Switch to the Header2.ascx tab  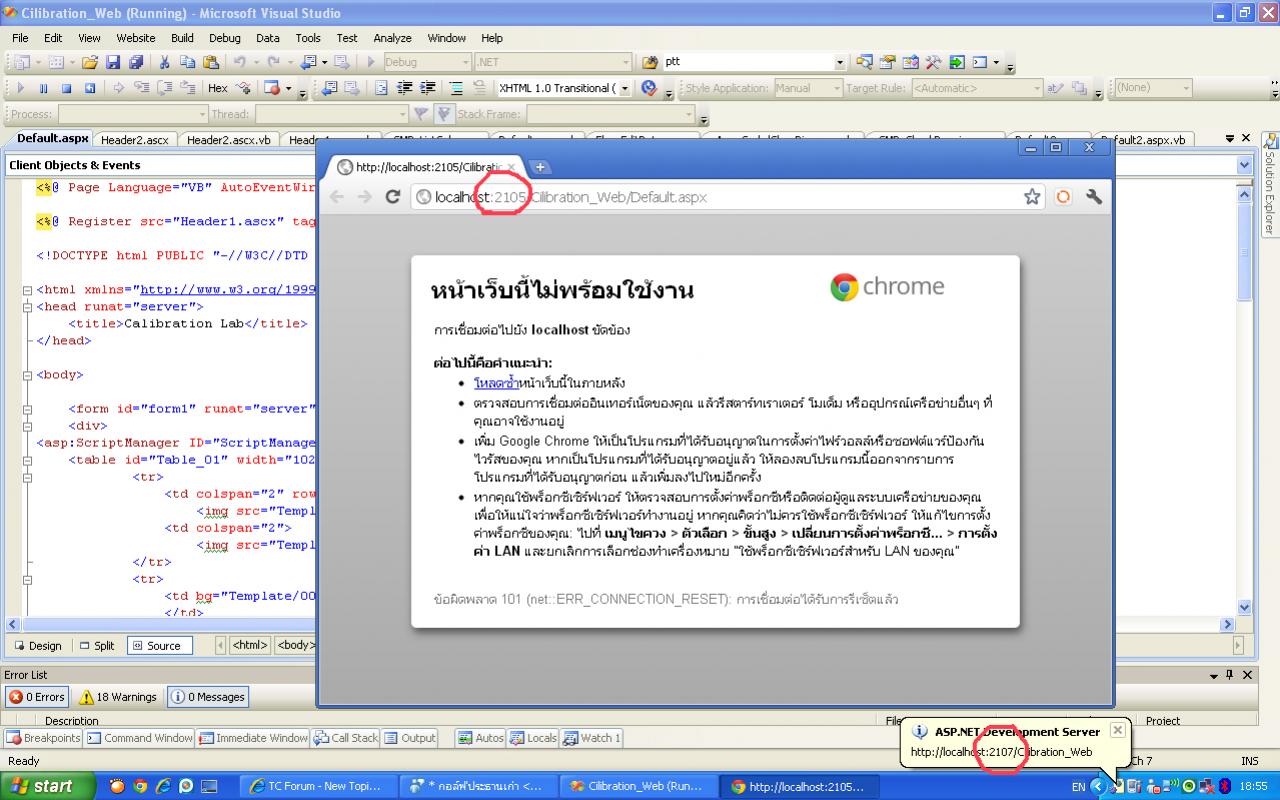point(135,140)
